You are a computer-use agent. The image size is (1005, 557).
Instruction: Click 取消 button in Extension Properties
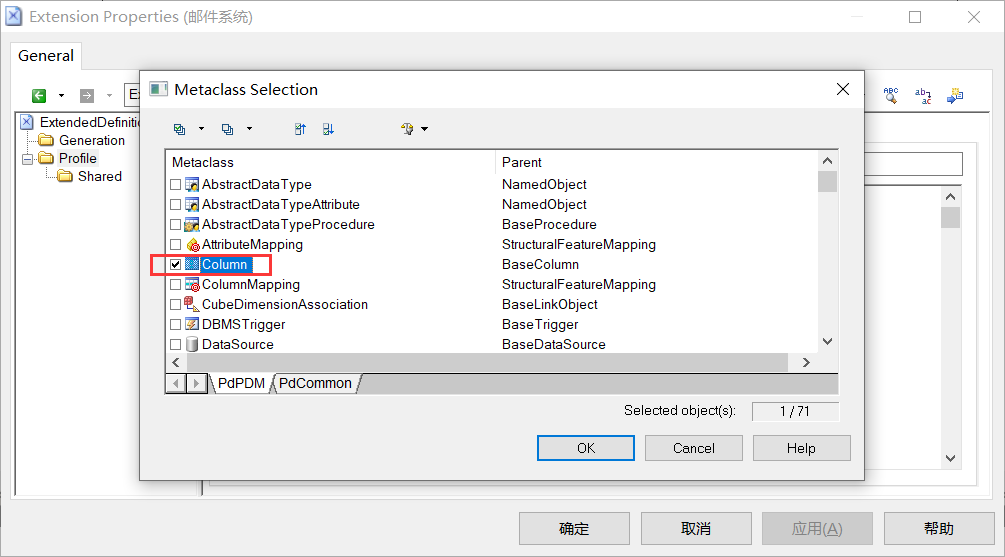click(x=696, y=529)
